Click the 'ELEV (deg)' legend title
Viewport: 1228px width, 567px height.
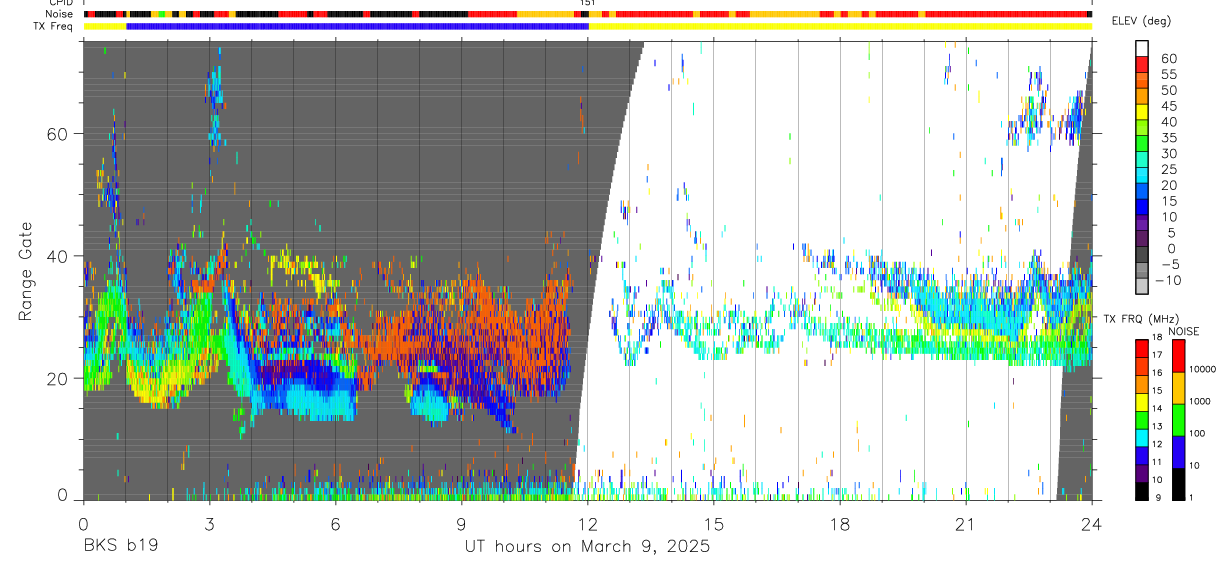pyautogui.click(x=1140, y=21)
